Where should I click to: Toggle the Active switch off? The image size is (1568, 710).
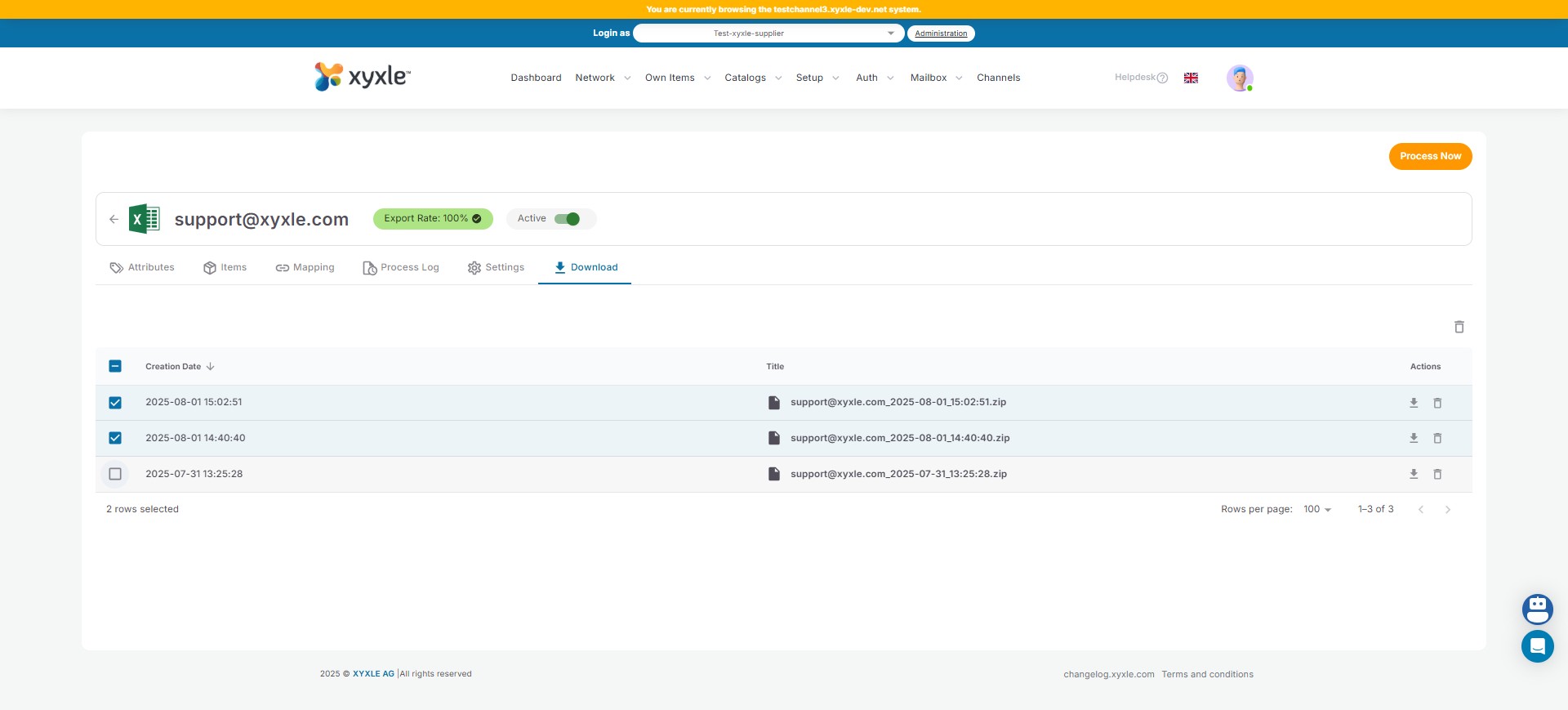point(567,219)
